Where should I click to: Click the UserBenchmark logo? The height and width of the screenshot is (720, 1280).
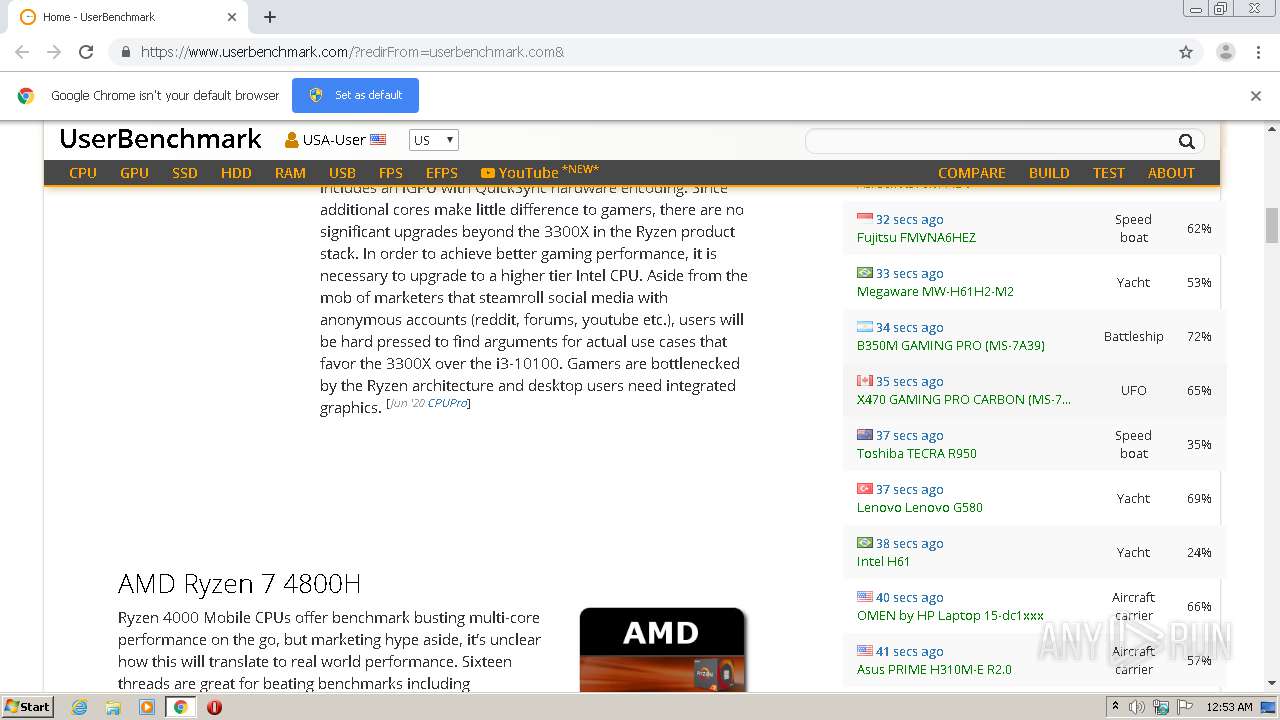(160, 139)
